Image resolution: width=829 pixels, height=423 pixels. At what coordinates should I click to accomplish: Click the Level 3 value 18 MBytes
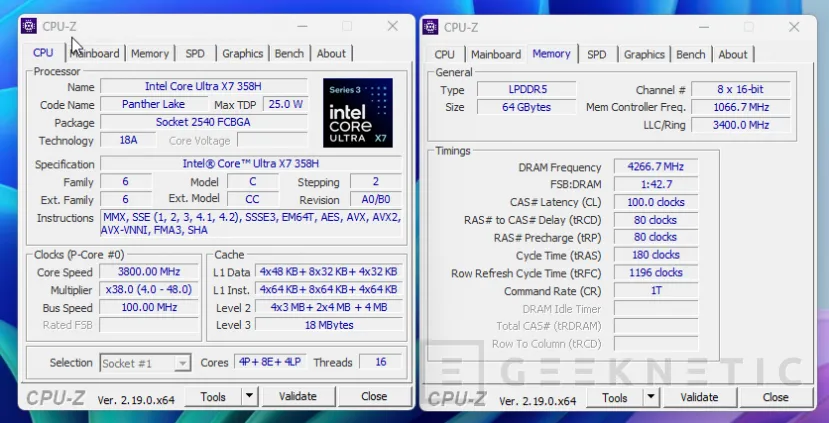click(329, 325)
